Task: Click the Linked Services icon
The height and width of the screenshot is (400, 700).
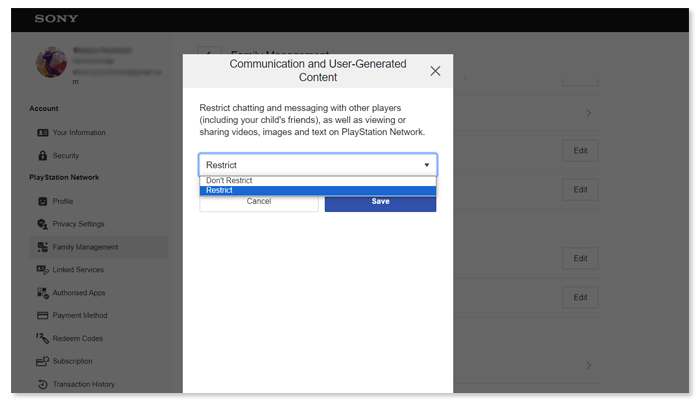Action: (42, 270)
